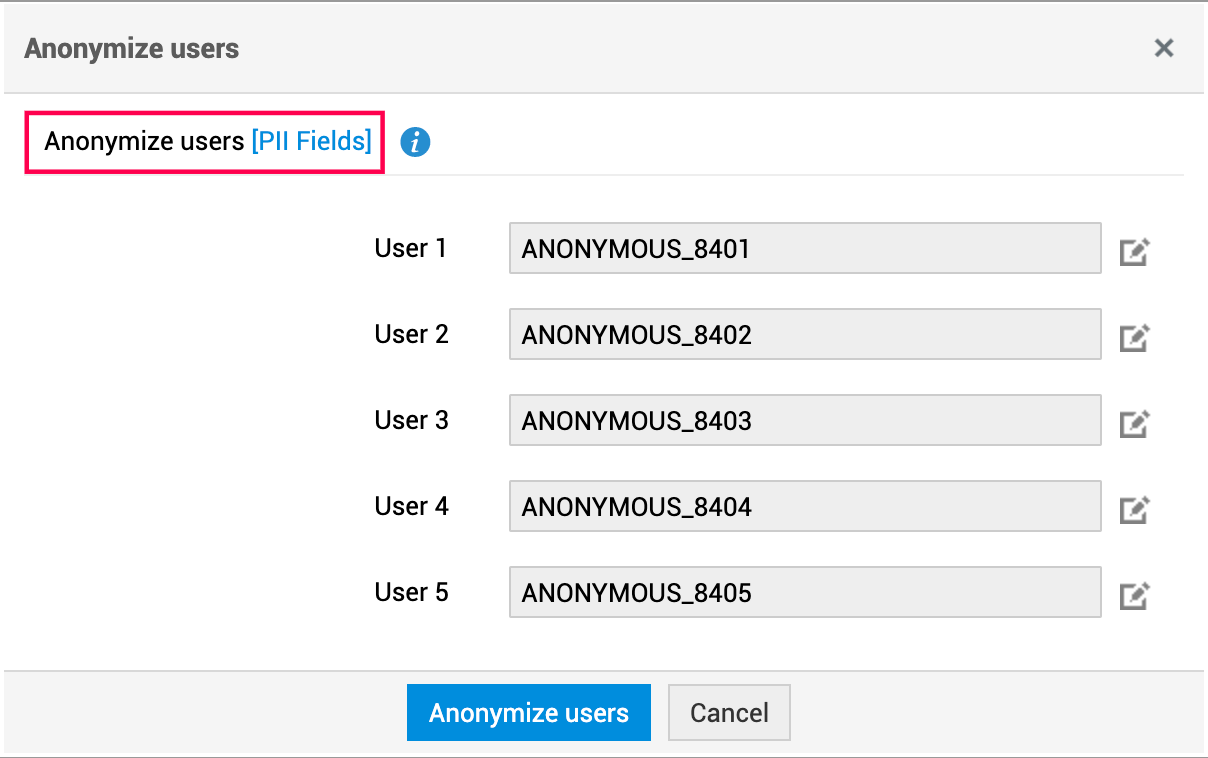The height and width of the screenshot is (758, 1208).
Task: Focus the ANONYMOUS_8401 text field
Action: click(x=804, y=249)
